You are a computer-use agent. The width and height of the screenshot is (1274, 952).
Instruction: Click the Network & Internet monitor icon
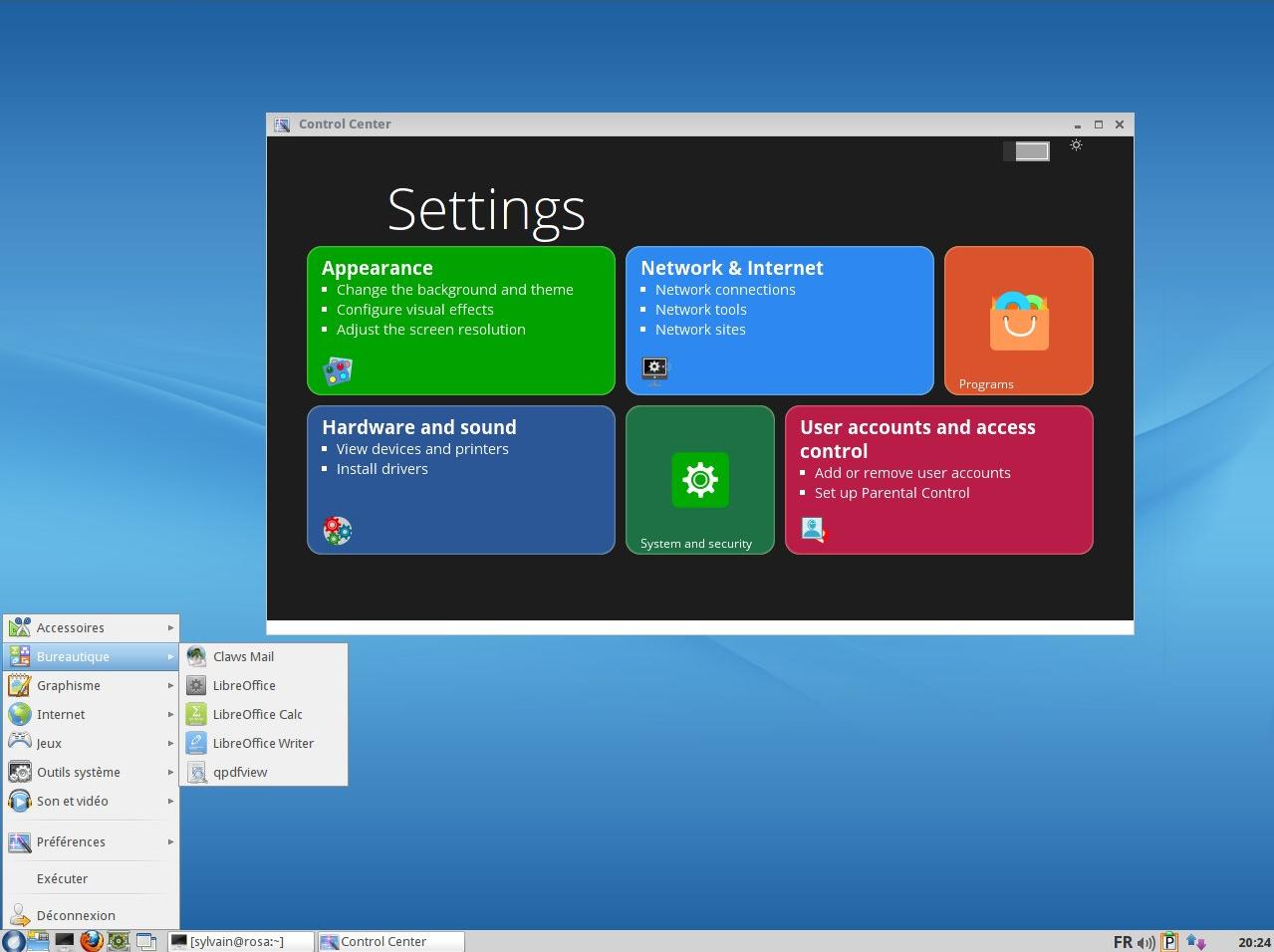click(654, 369)
